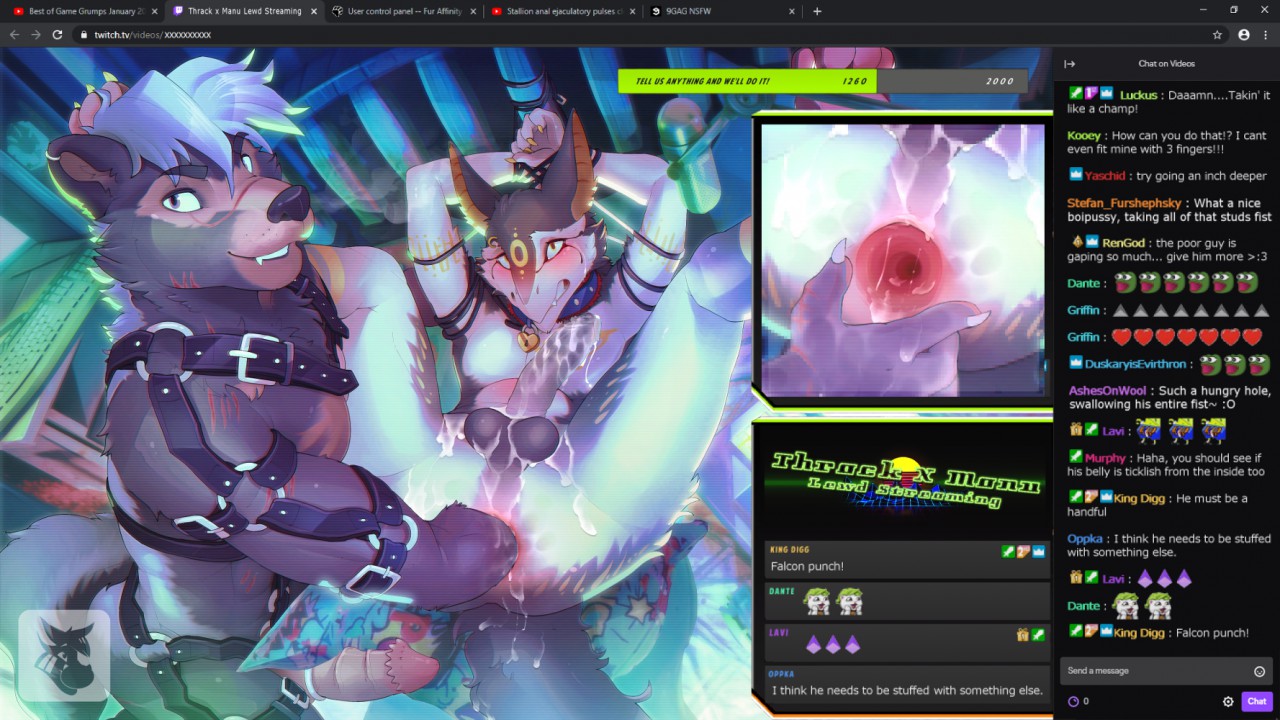1280x720 pixels.
Task: Click the Stefan_Furshephsky username
Action: [1125, 203]
